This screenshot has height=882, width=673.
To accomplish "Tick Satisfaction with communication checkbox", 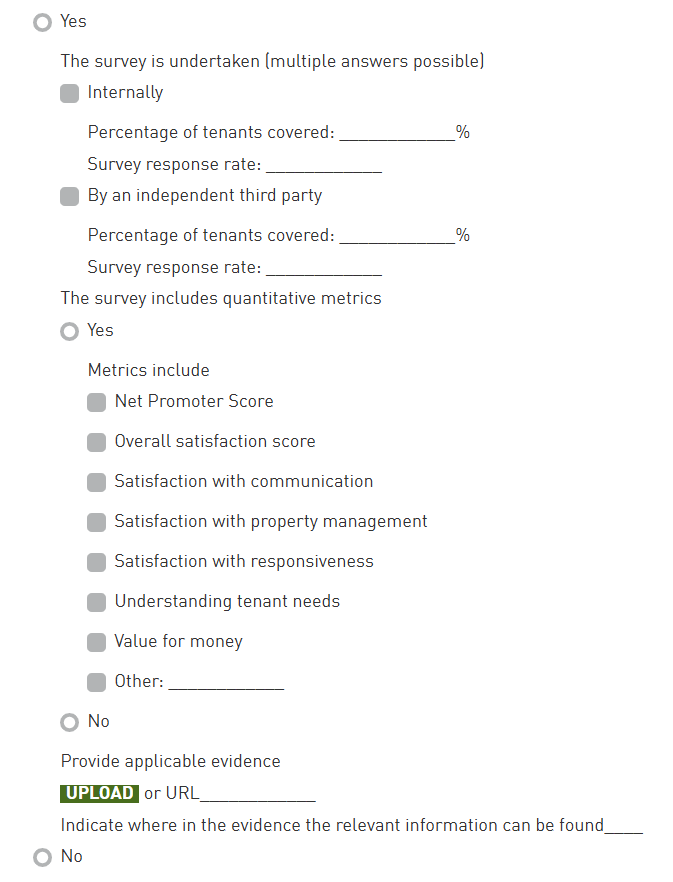I will point(96,482).
